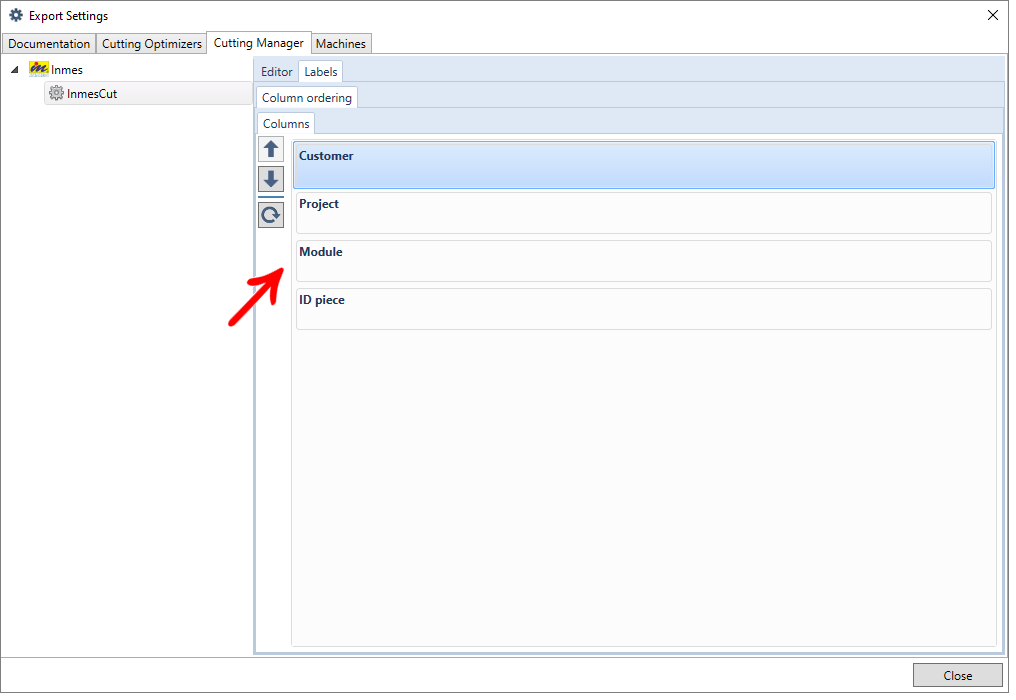Viewport: 1016px width, 700px height.
Task: Move the selected column up with the up arrow
Action: pyautogui.click(x=271, y=149)
